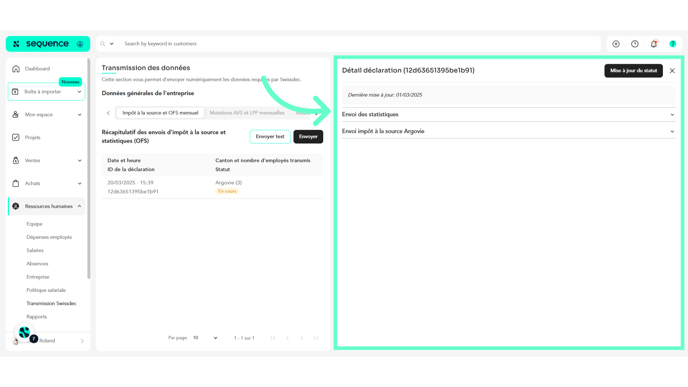Screen dimensions: 688x387
Task: Close the Détail déclaration panel
Action: (672, 71)
